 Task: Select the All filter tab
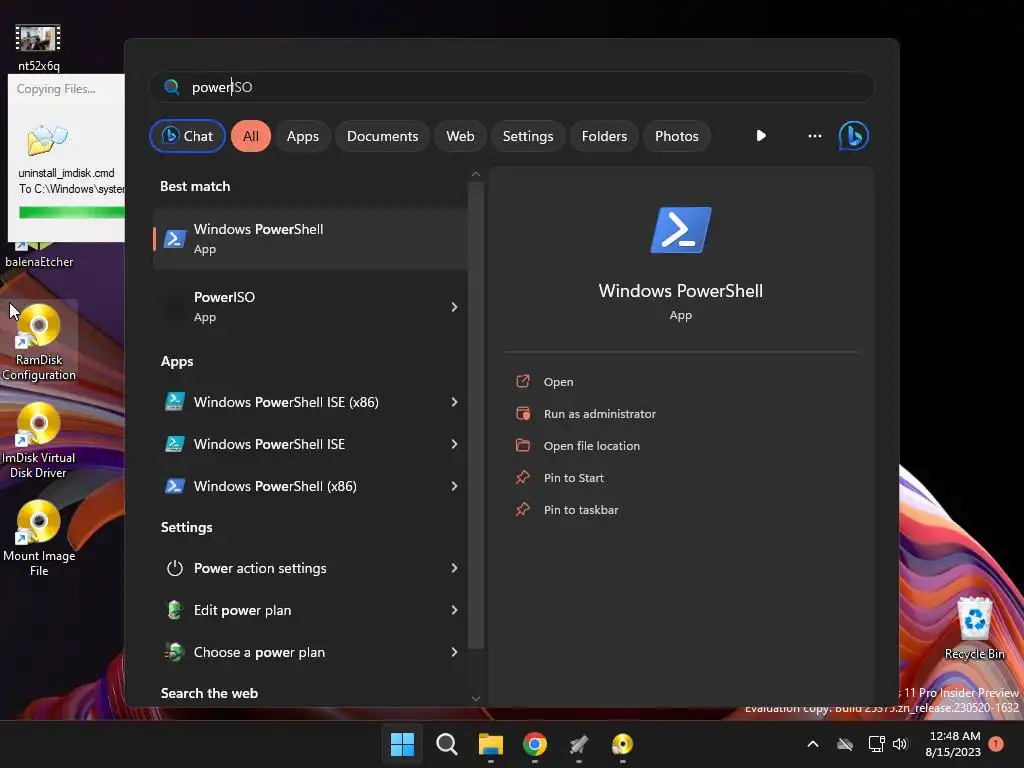(251, 136)
